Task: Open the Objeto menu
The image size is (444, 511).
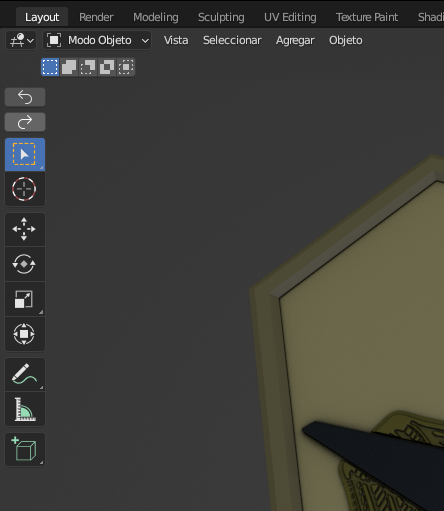Action: click(346, 40)
